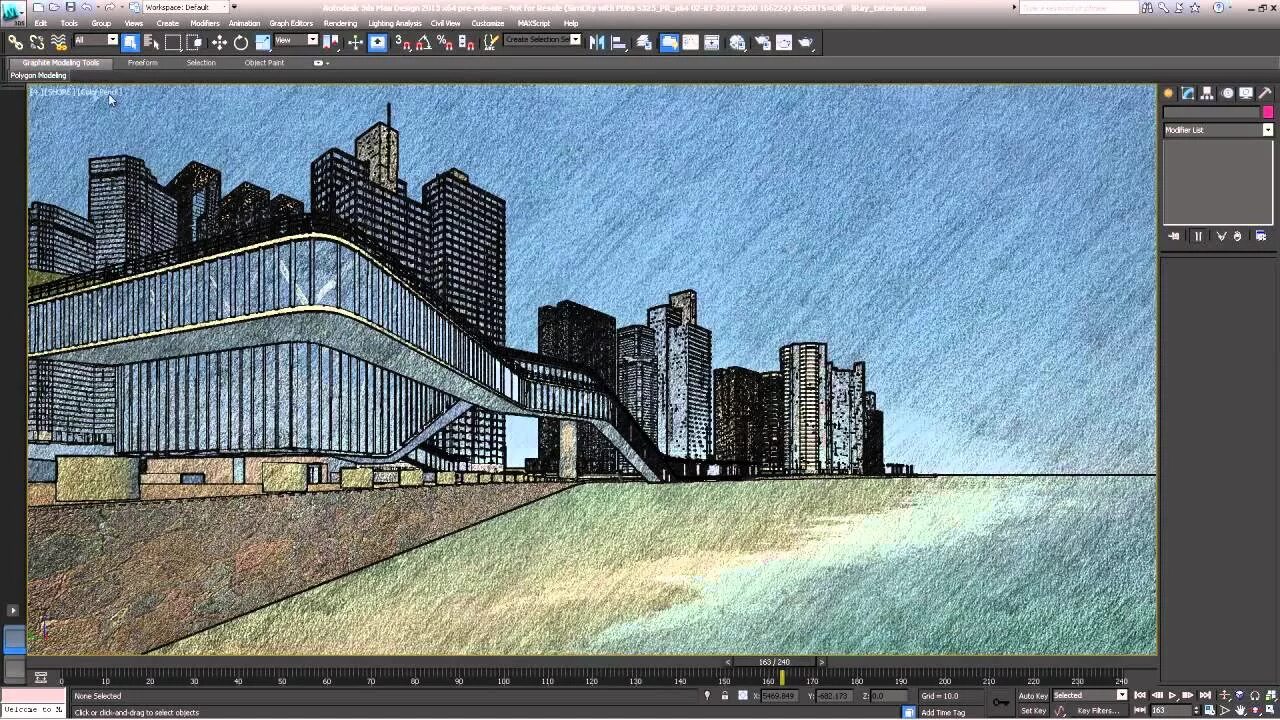
Task: Open Workspace: Default dropdown
Action: pos(186,7)
